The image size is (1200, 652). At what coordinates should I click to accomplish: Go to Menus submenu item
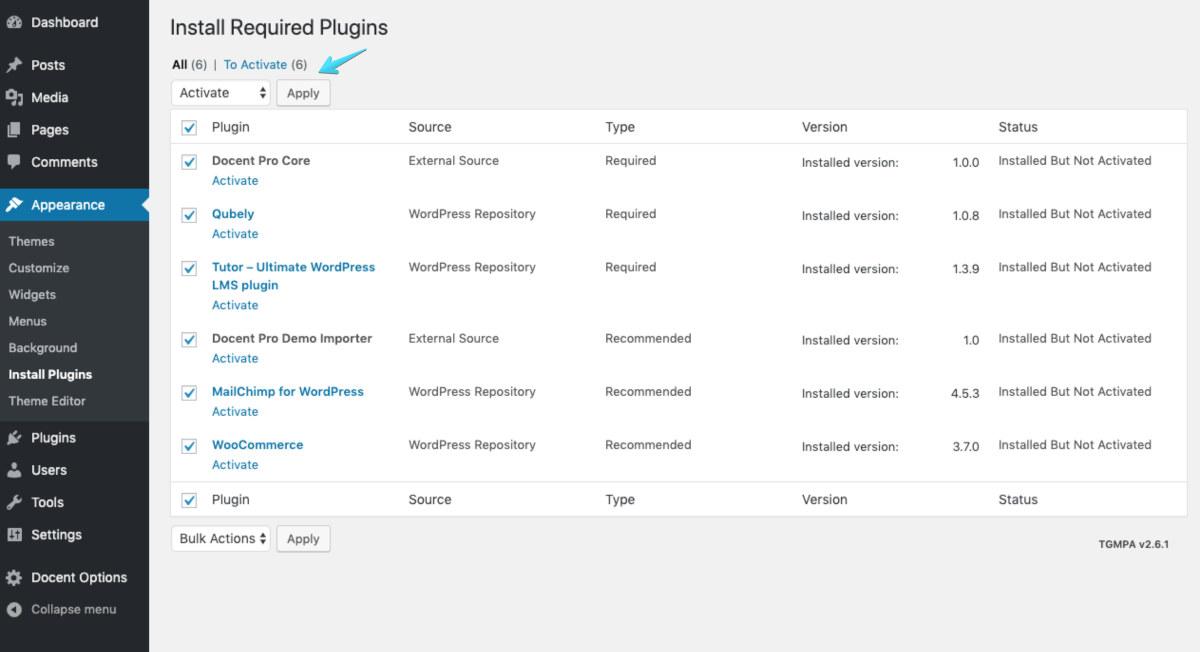click(x=28, y=321)
